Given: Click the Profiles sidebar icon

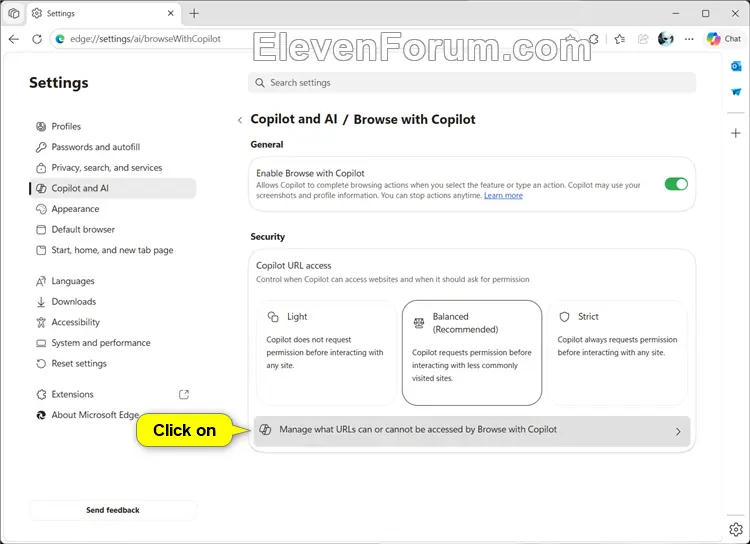Looking at the screenshot, I should [x=41, y=126].
